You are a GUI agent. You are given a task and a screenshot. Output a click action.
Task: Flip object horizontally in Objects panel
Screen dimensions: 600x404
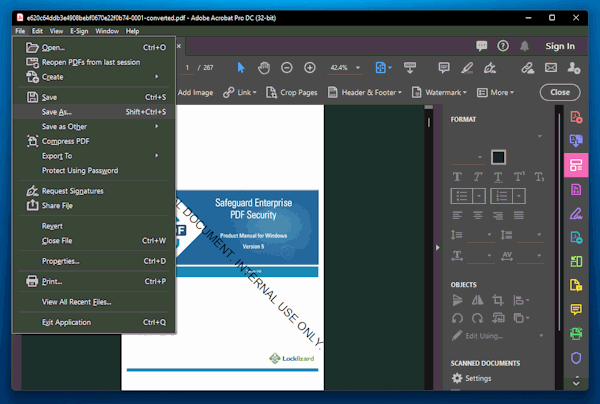pos(477,300)
